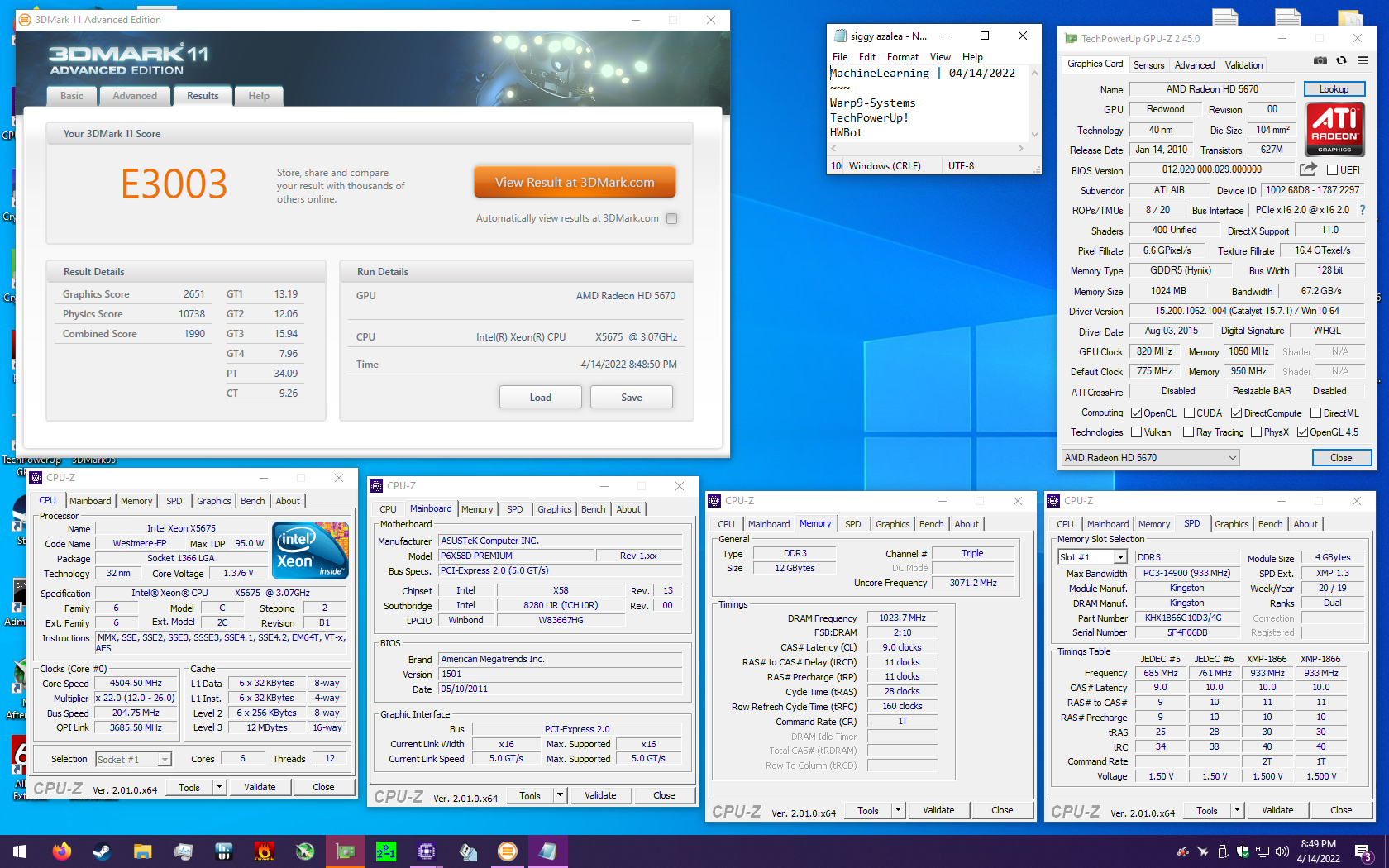Toggle the Ray Tracing checkbox
Viewport: 1389px width, 868px height.
(1188, 432)
